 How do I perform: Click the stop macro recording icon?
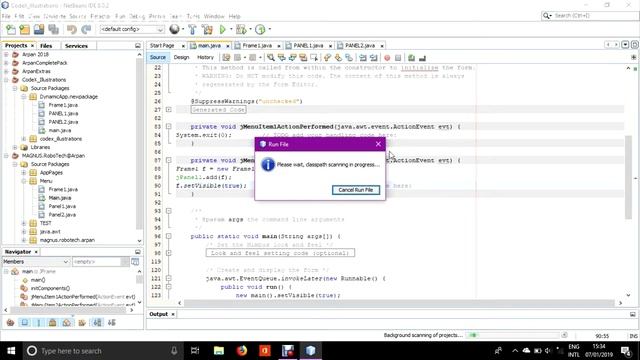(398, 58)
